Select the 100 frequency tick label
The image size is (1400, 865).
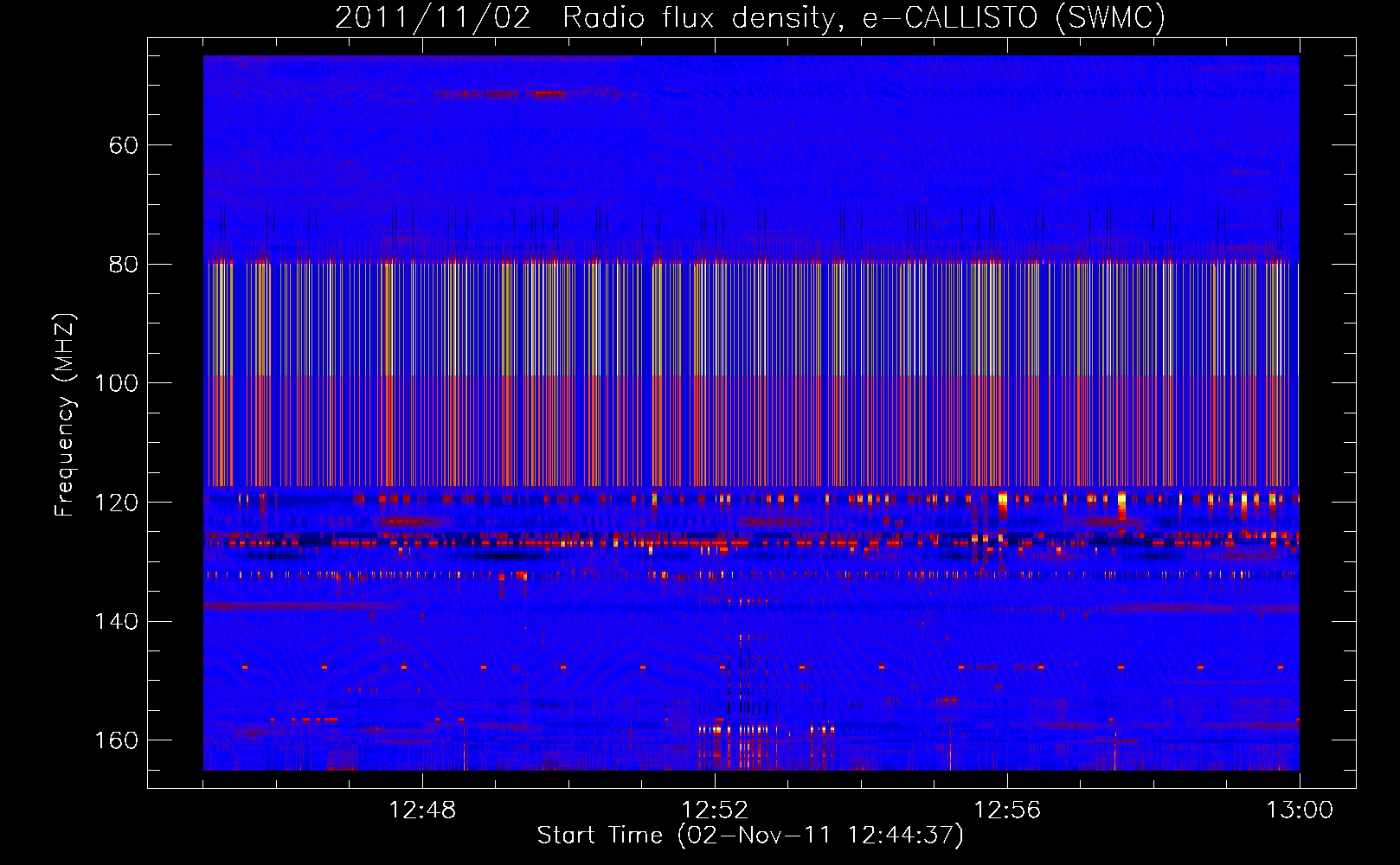point(117,383)
